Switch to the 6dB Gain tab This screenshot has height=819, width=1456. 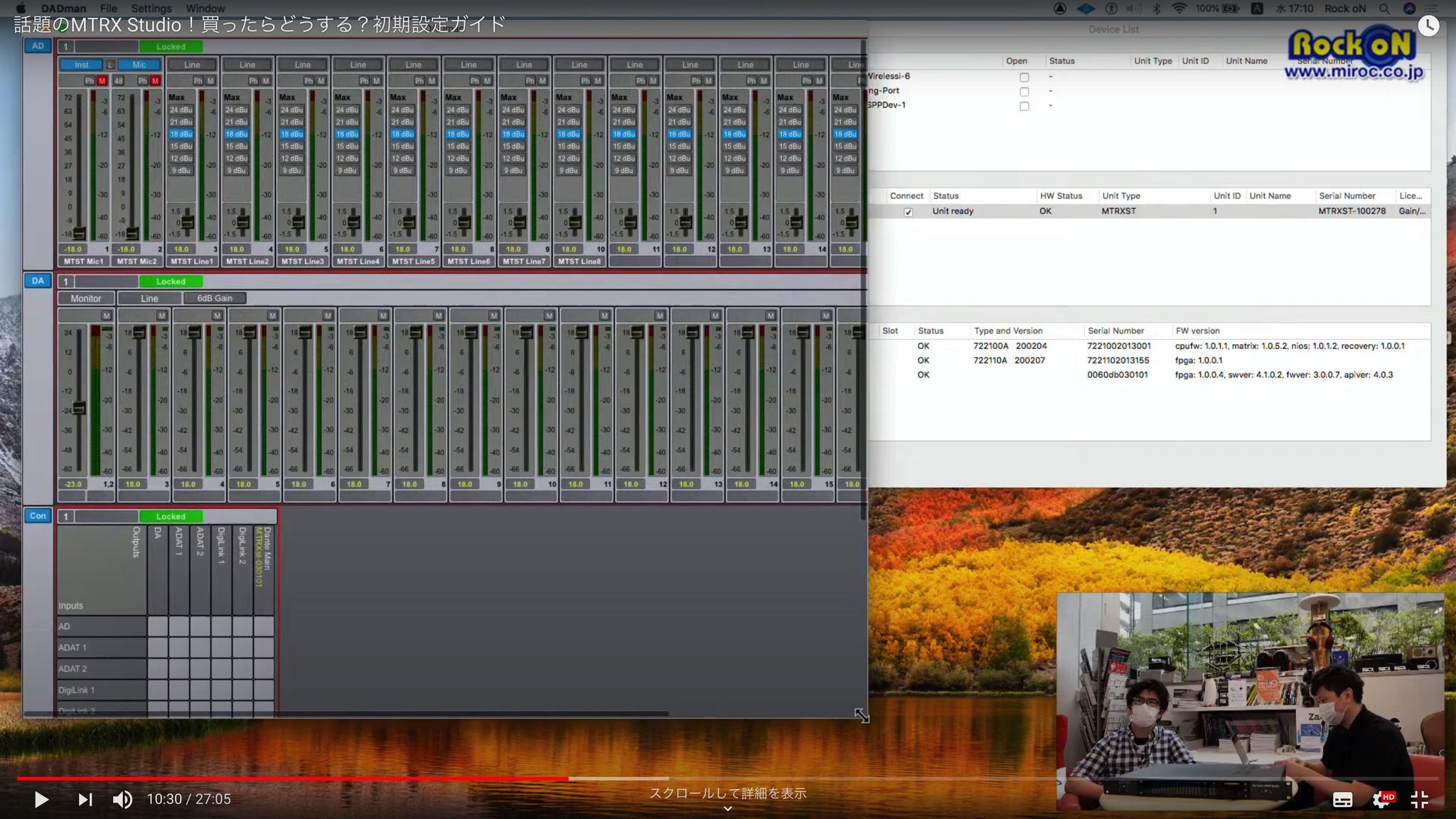coord(215,298)
